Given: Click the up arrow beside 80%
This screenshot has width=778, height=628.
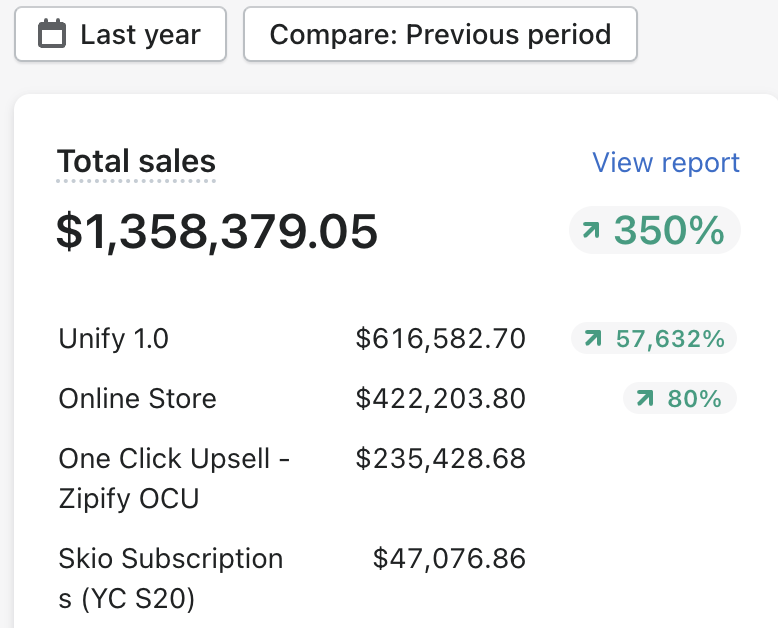Looking at the screenshot, I should coord(645,398).
